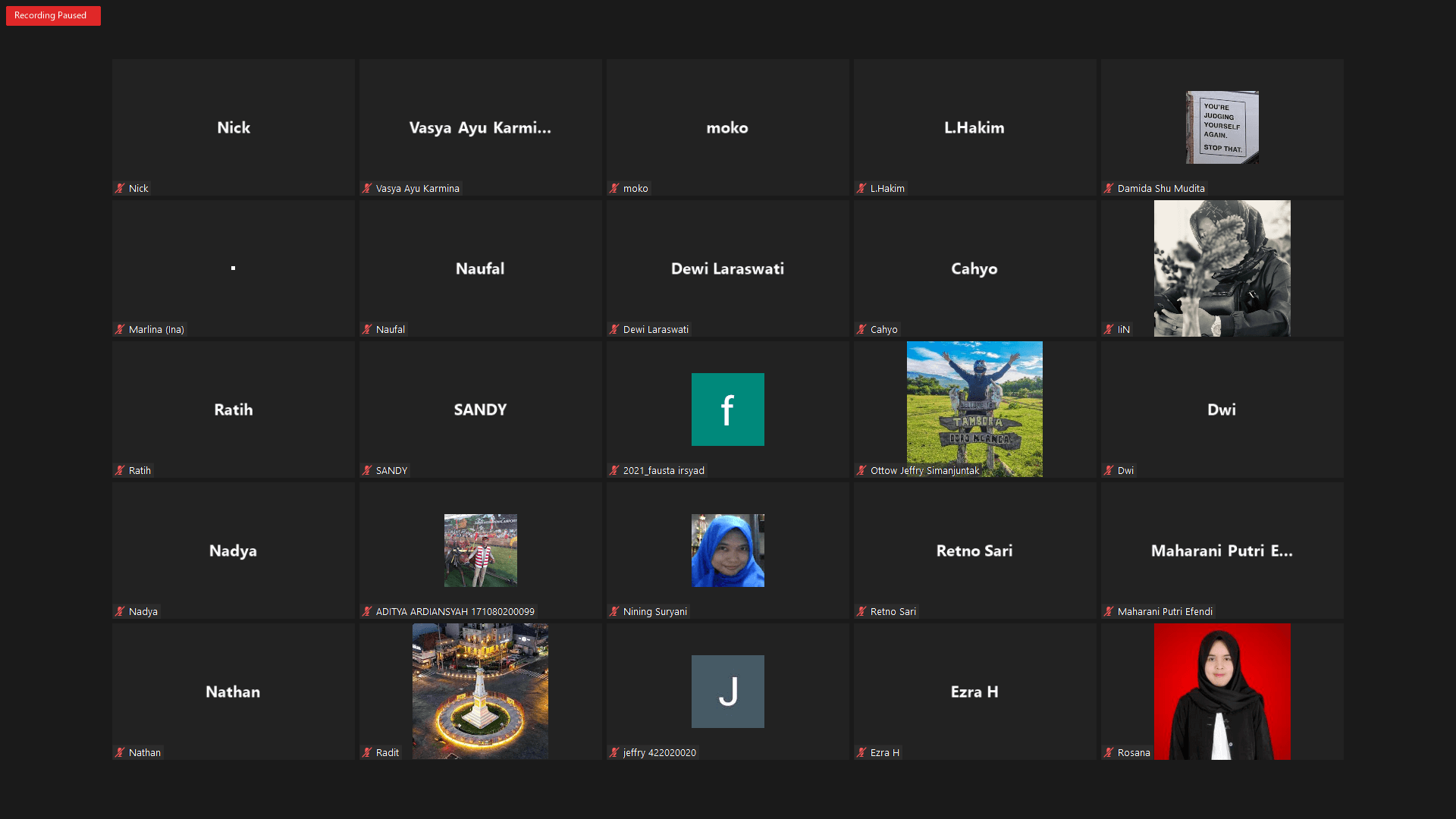The image size is (1456, 819).
Task: Click muted mic icon beside Retno Sari
Action: coord(861,612)
